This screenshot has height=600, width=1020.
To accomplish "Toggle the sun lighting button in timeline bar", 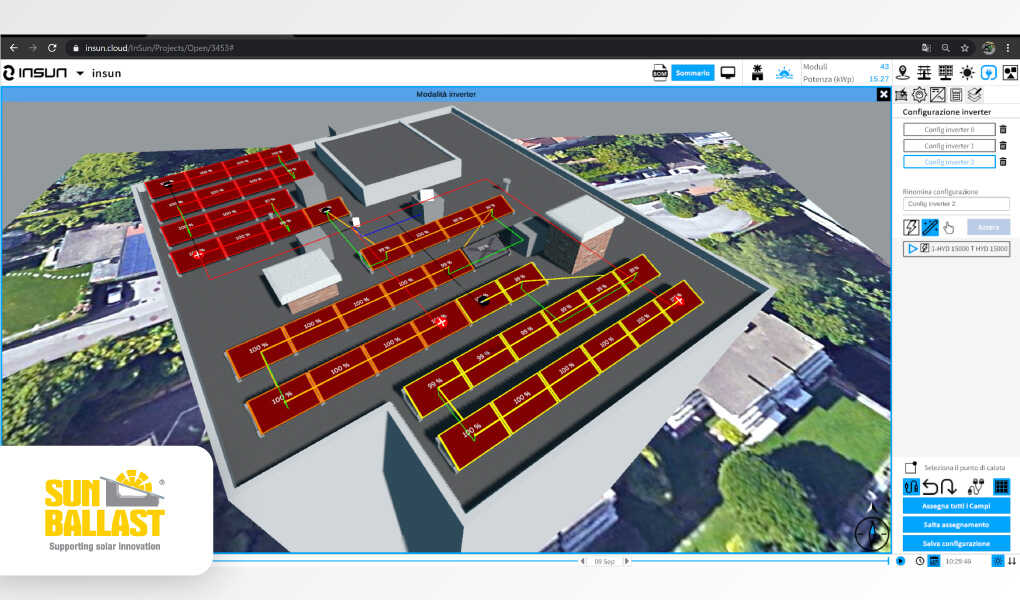I will tap(996, 561).
